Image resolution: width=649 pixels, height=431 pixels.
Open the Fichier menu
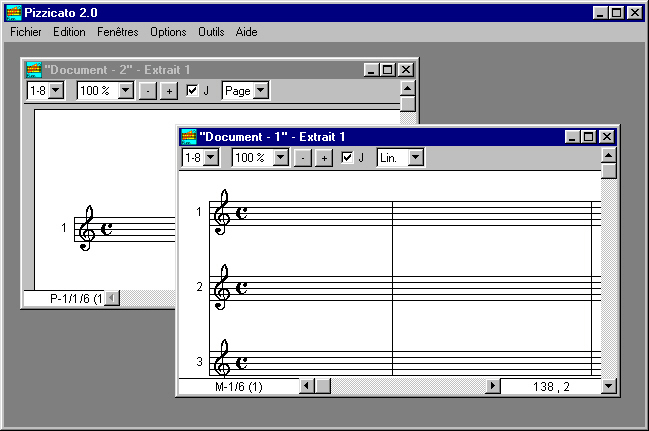[x=26, y=32]
